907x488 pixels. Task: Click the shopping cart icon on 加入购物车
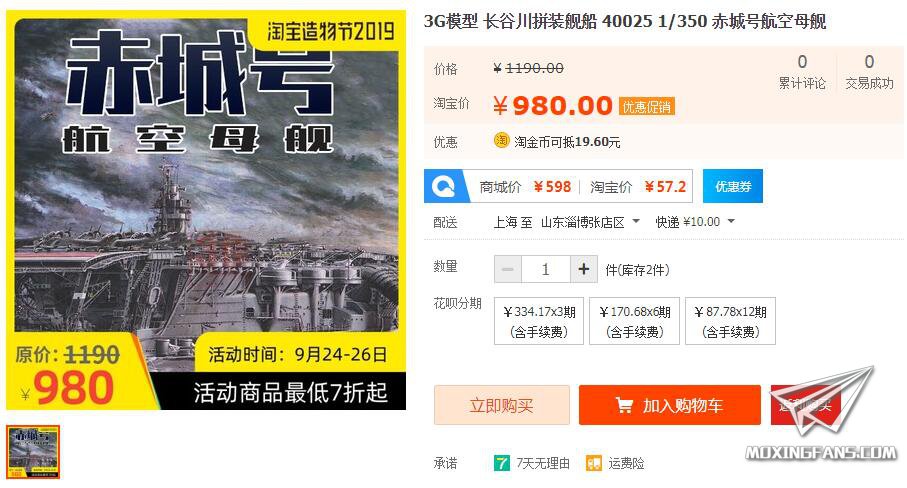(x=624, y=405)
